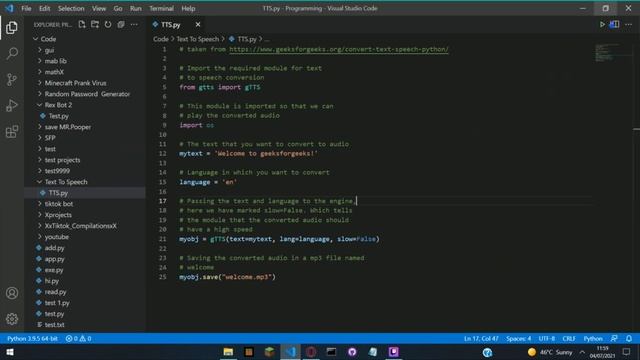Open the Search view in activity bar
Screen dimensions: 640x360
click(x=12, y=53)
